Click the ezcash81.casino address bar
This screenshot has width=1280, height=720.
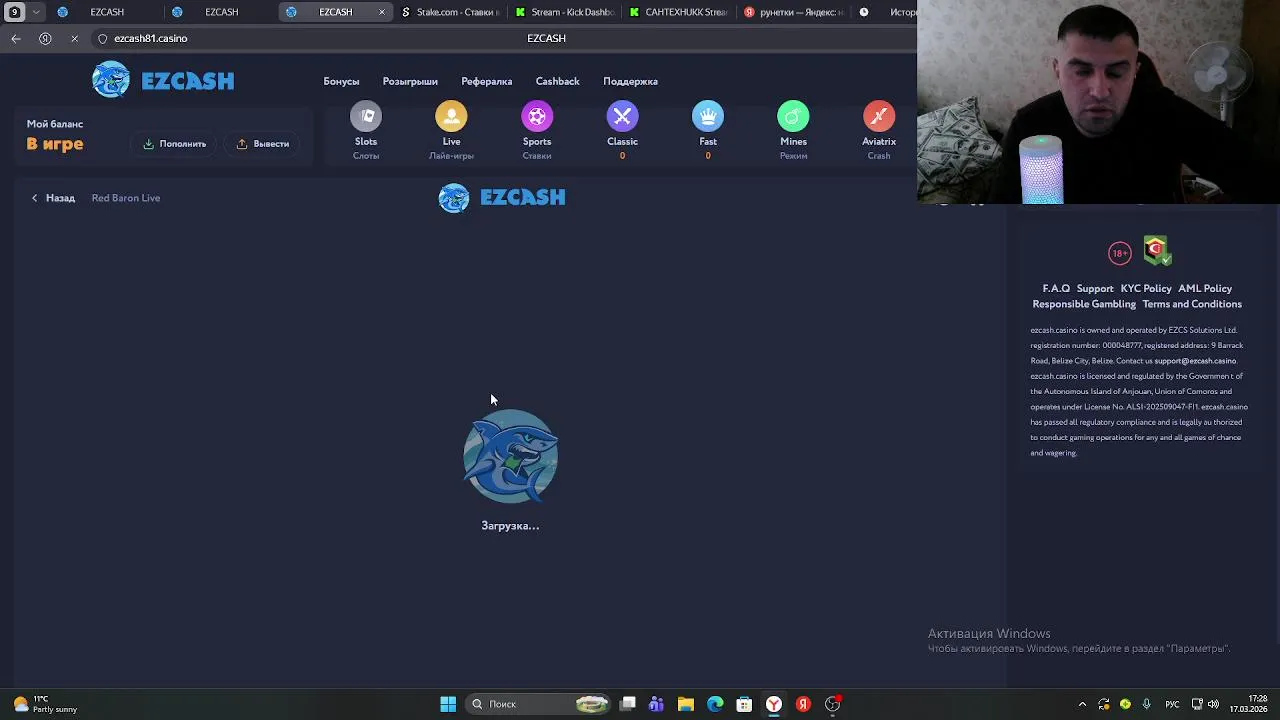point(150,38)
